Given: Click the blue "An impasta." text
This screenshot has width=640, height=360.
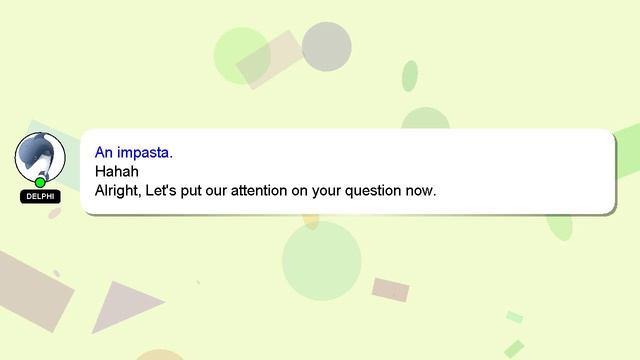Looking at the screenshot, I should tap(134, 152).
